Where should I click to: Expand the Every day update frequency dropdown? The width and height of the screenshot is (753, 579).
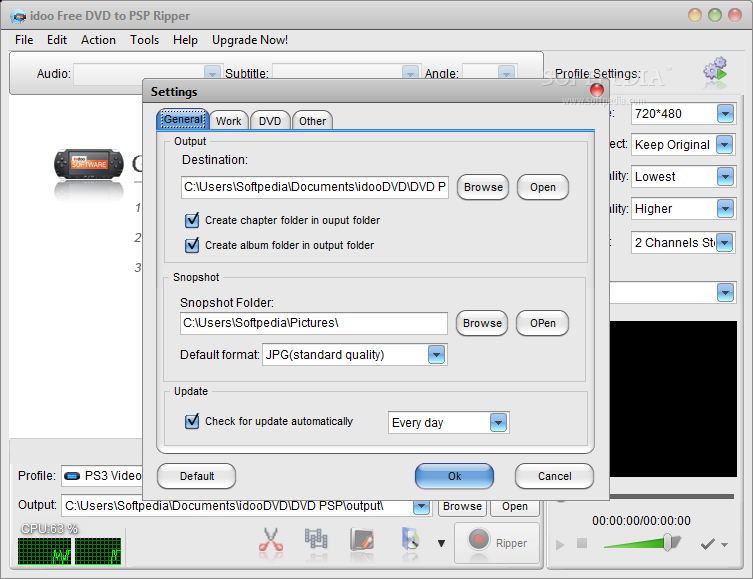click(498, 423)
